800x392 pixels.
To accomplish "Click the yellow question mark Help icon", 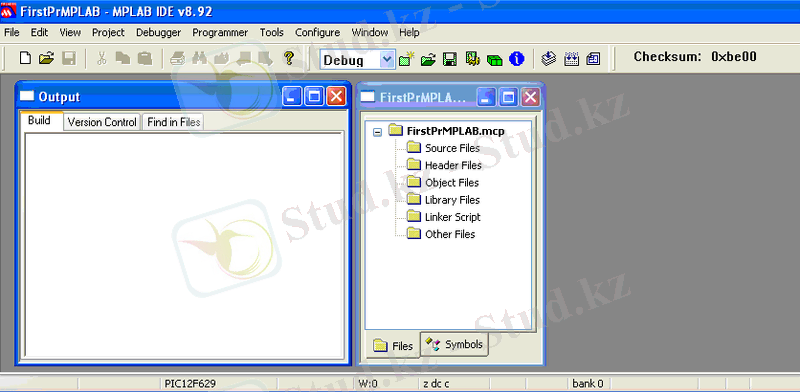I will 289,58.
